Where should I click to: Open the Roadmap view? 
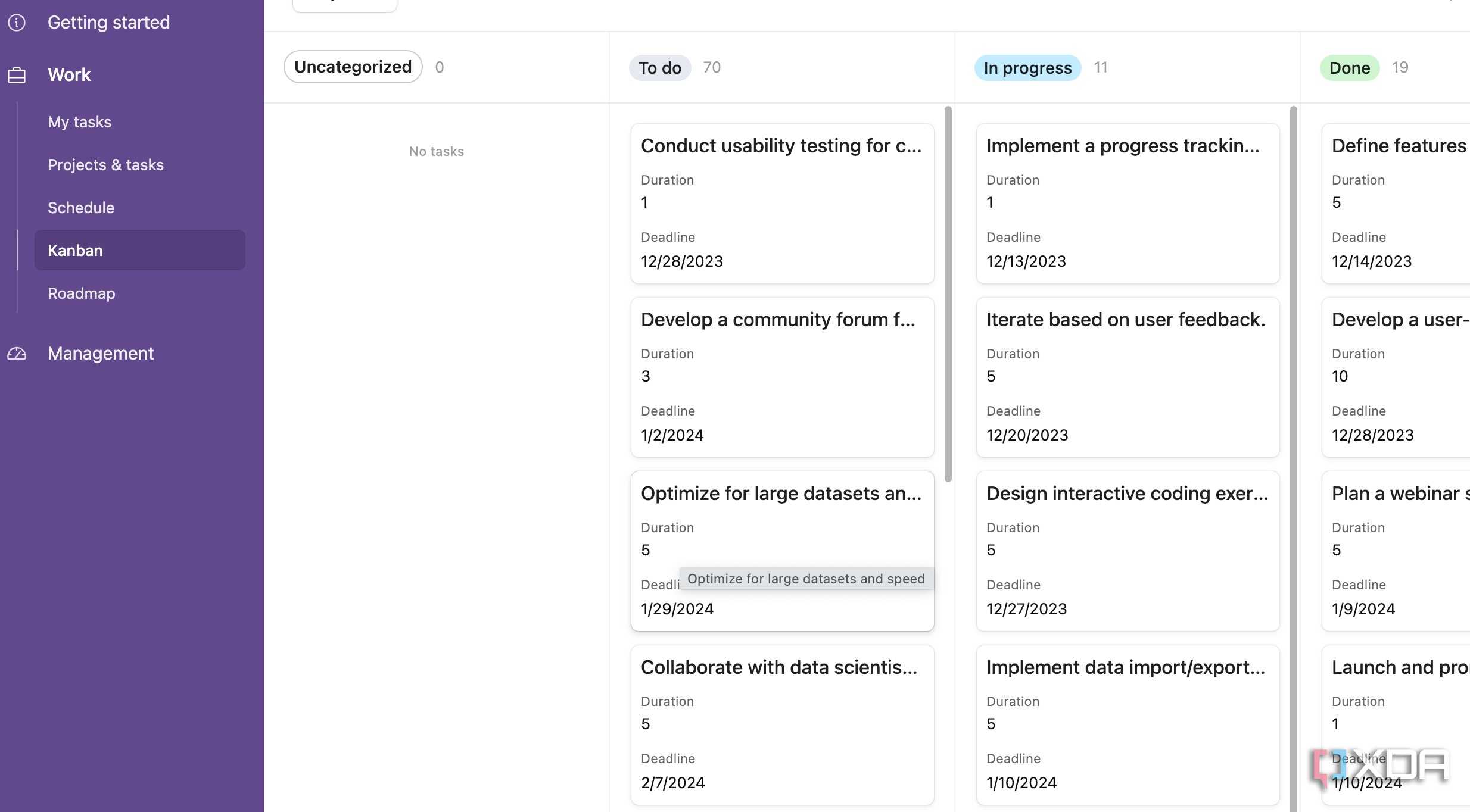(x=82, y=293)
